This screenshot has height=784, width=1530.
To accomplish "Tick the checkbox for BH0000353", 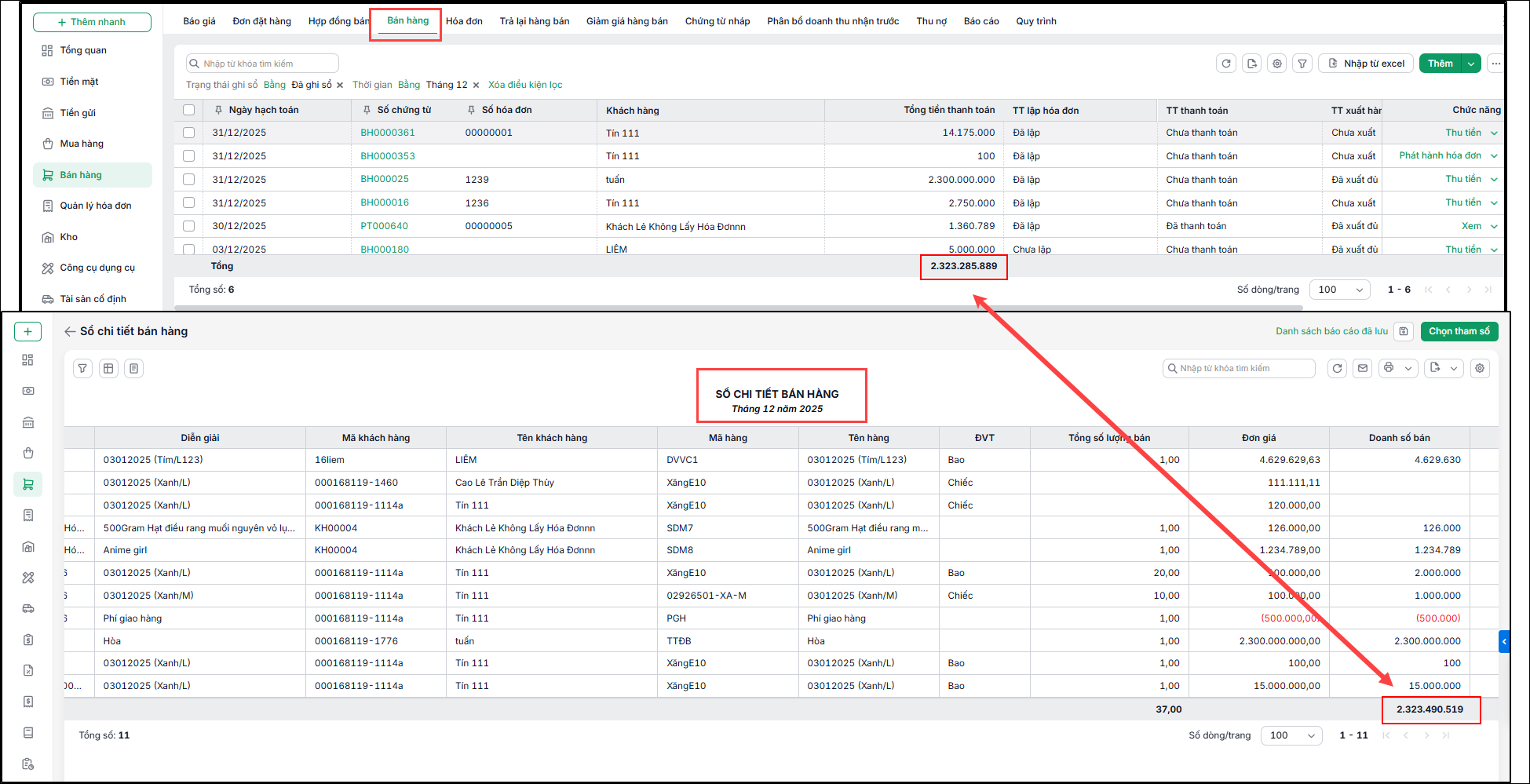I will [x=188, y=156].
